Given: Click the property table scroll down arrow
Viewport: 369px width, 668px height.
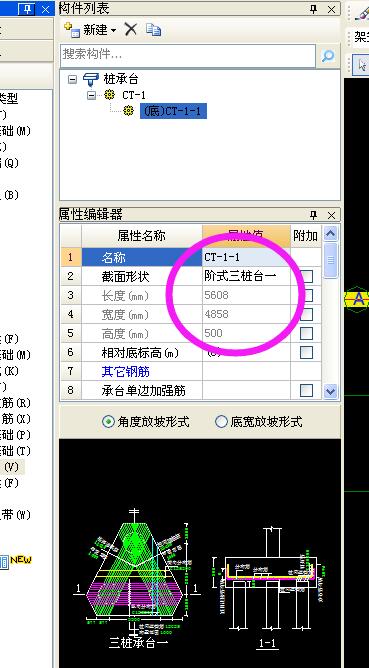Looking at the screenshot, I should (331, 391).
